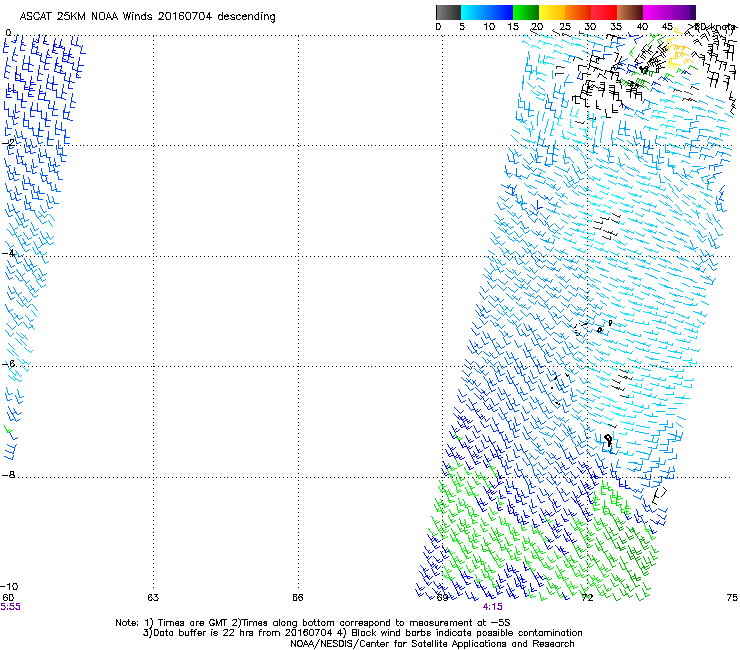Click the longitude axis label '66'

[x=297, y=598]
